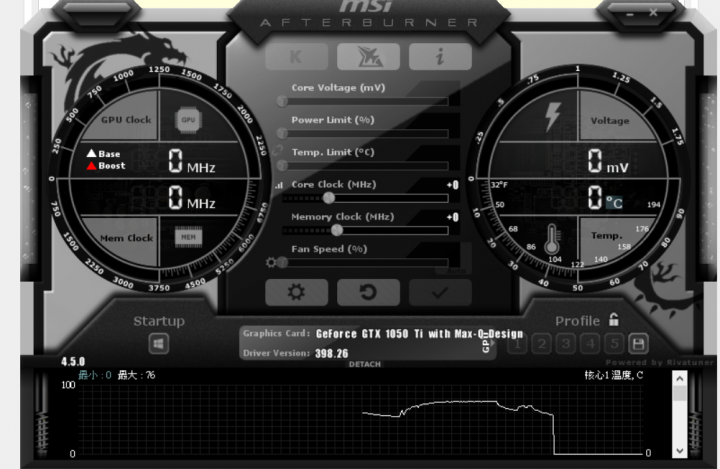Click the Power Limit slider handle
The image size is (720, 469).
pyautogui.click(x=282, y=134)
